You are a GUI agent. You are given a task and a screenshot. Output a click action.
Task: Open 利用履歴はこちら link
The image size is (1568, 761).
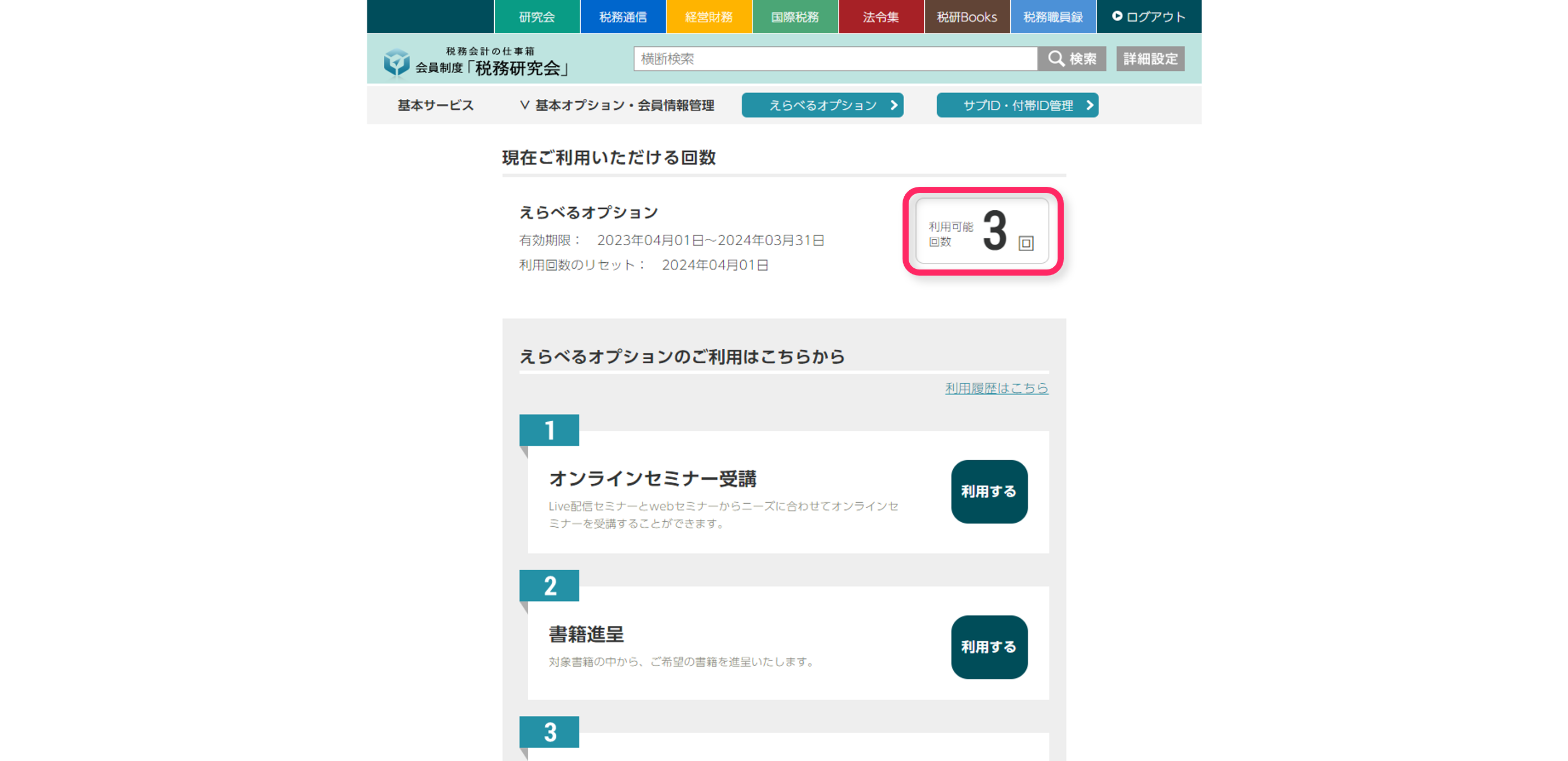(x=996, y=388)
